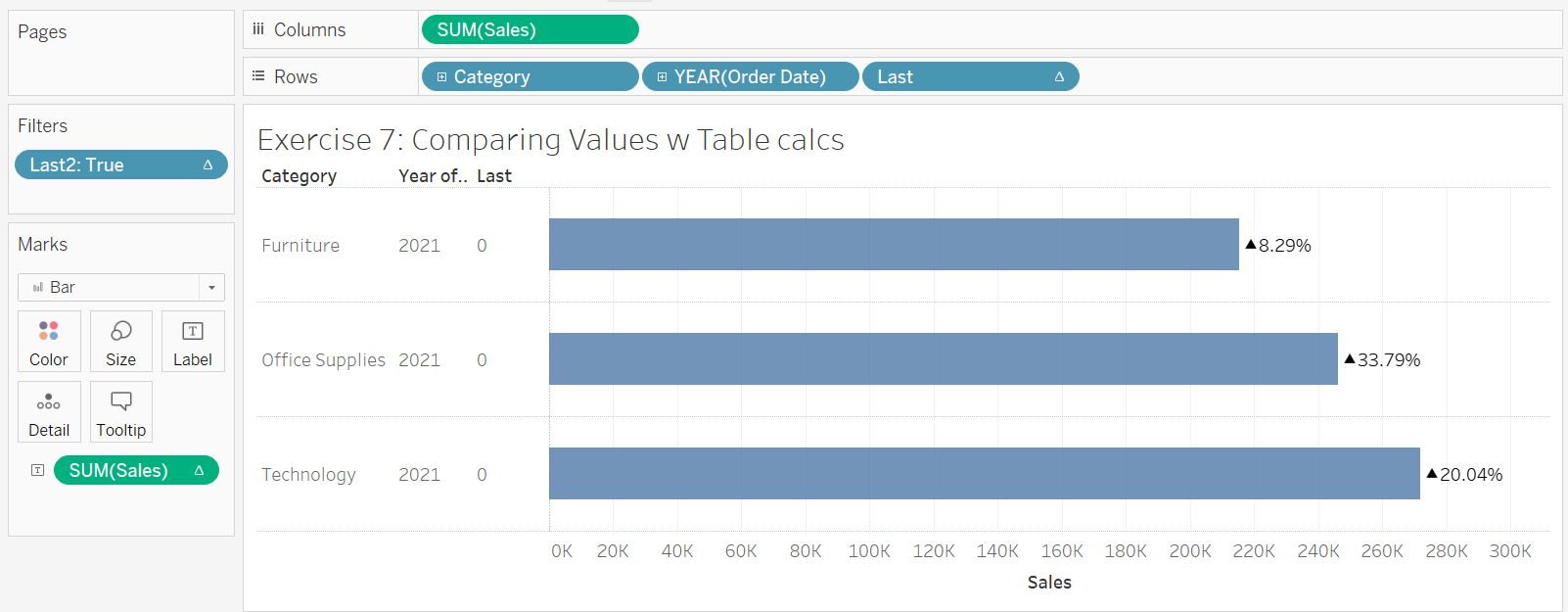Click the Category column header
Screen dimensions: 1568x612
click(299, 176)
